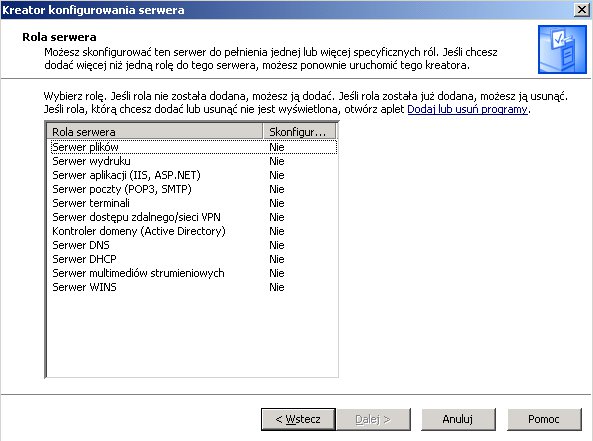Choose Kontroler domeny (Active Directory) role

click(x=194, y=231)
